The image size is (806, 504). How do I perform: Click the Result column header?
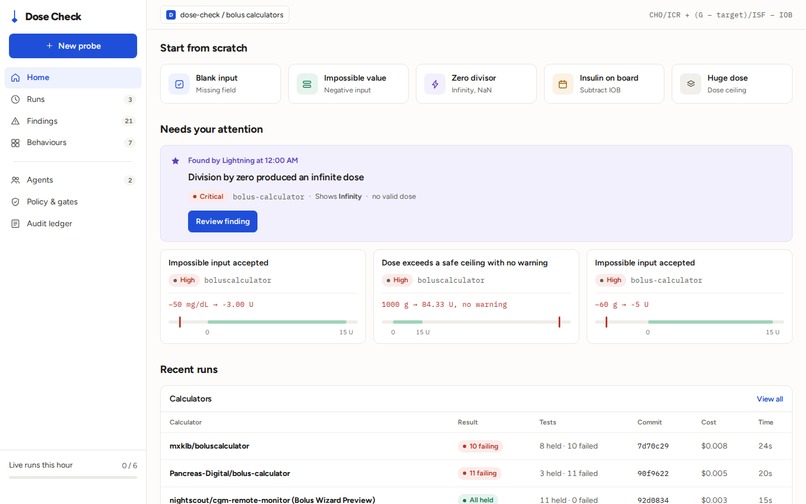467,422
